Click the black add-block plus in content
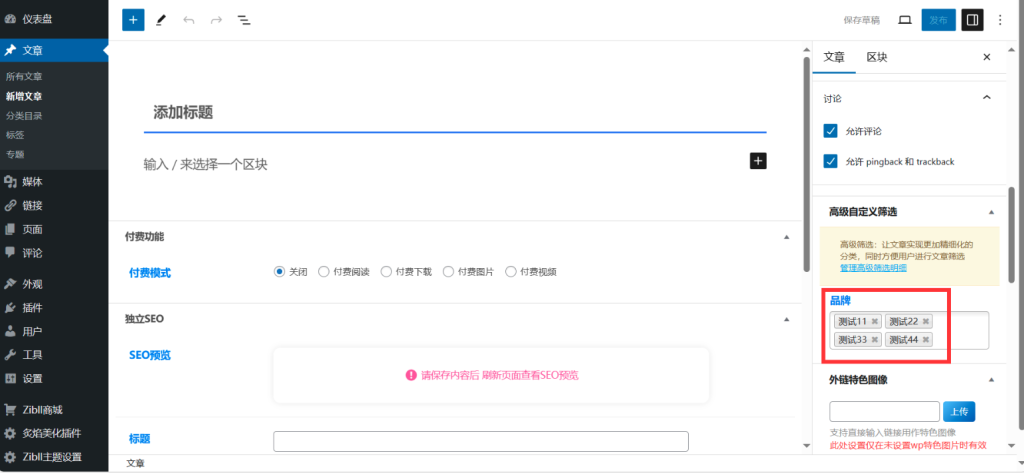1024x473 pixels. (x=758, y=161)
